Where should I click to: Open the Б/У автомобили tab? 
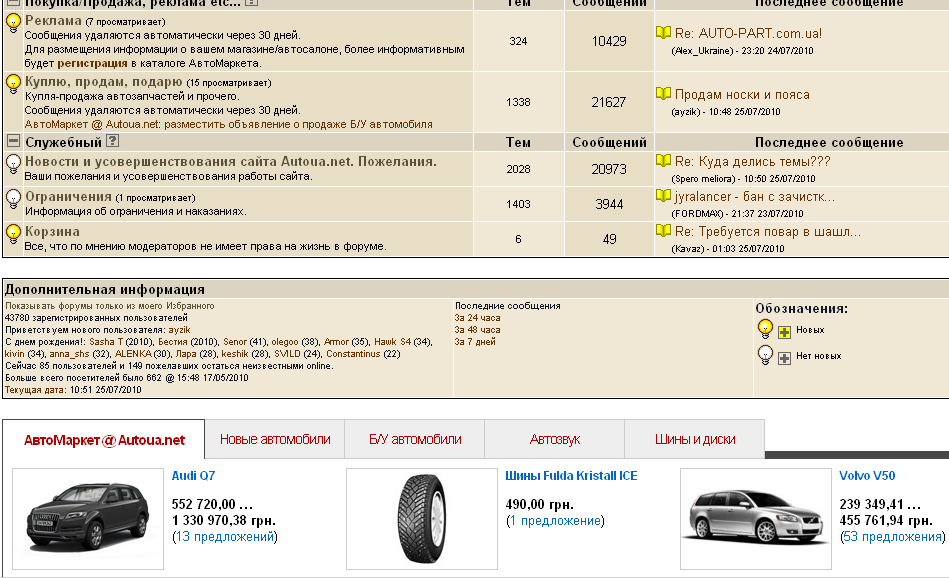pyautogui.click(x=415, y=439)
